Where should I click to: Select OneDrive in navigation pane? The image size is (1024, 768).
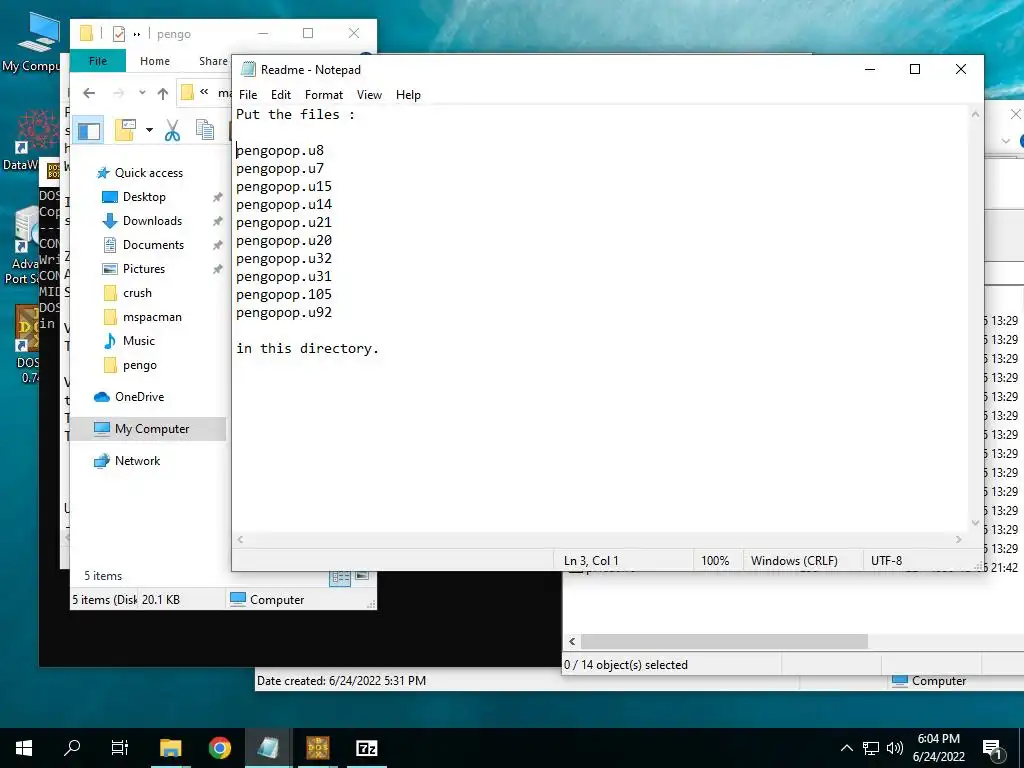pyautogui.click(x=139, y=397)
